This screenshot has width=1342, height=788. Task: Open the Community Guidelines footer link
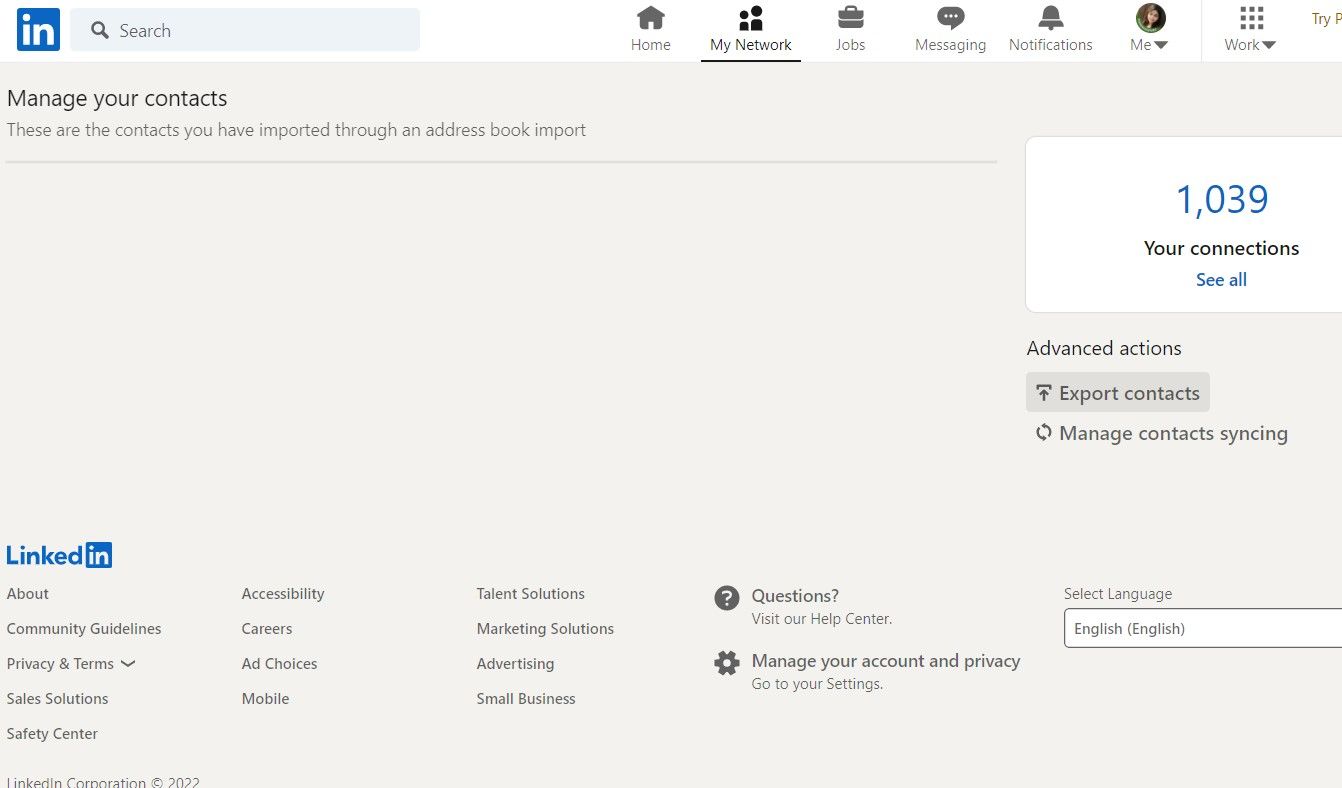click(x=84, y=629)
